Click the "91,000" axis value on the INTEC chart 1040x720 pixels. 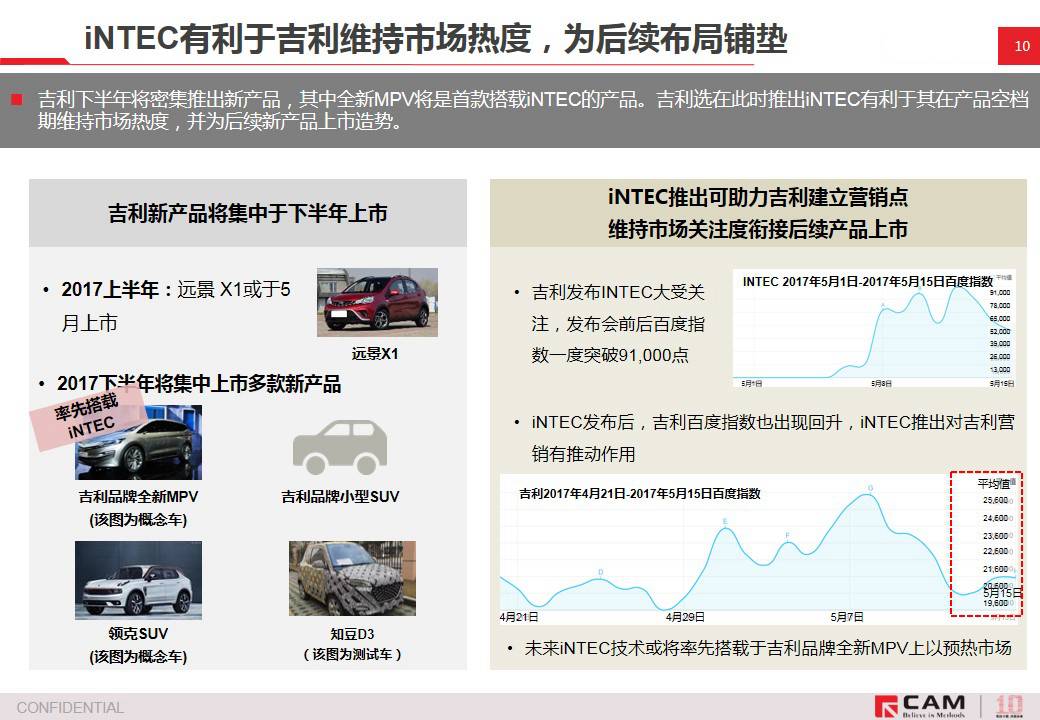1000,292
